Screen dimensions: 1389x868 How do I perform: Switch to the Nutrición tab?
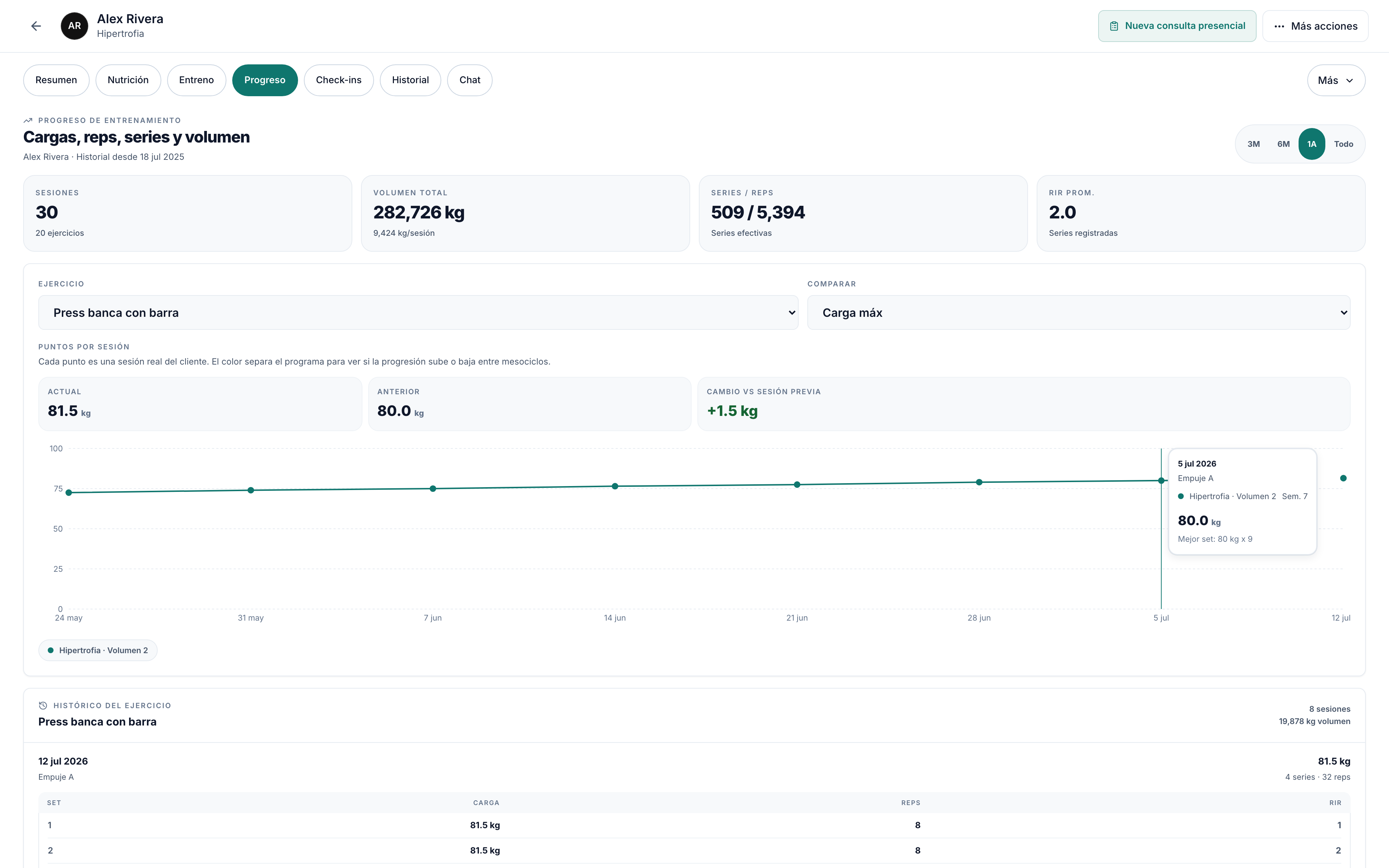click(128, 80)
